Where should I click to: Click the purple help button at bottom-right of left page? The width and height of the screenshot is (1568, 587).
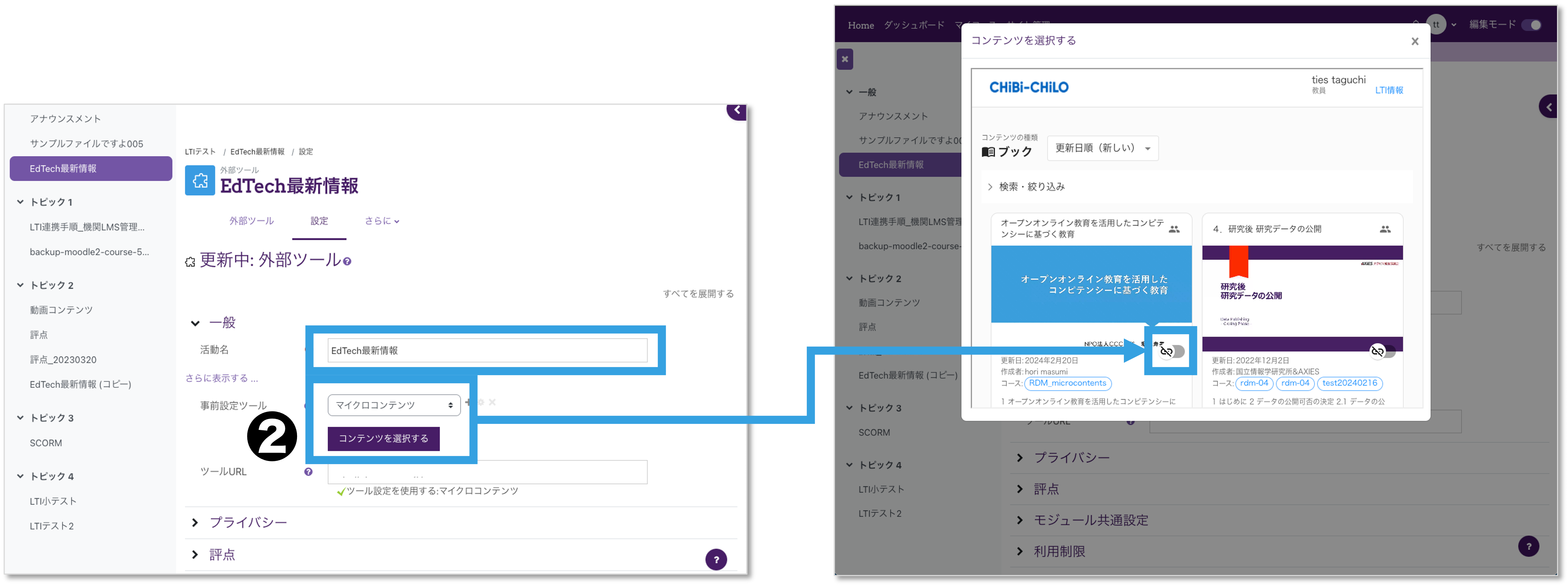(x=716, y=559)
